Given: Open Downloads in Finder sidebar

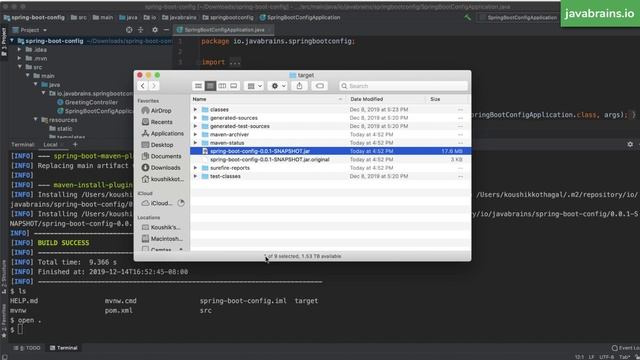Looking at the screenshot, I should click(x=161, y=168).
